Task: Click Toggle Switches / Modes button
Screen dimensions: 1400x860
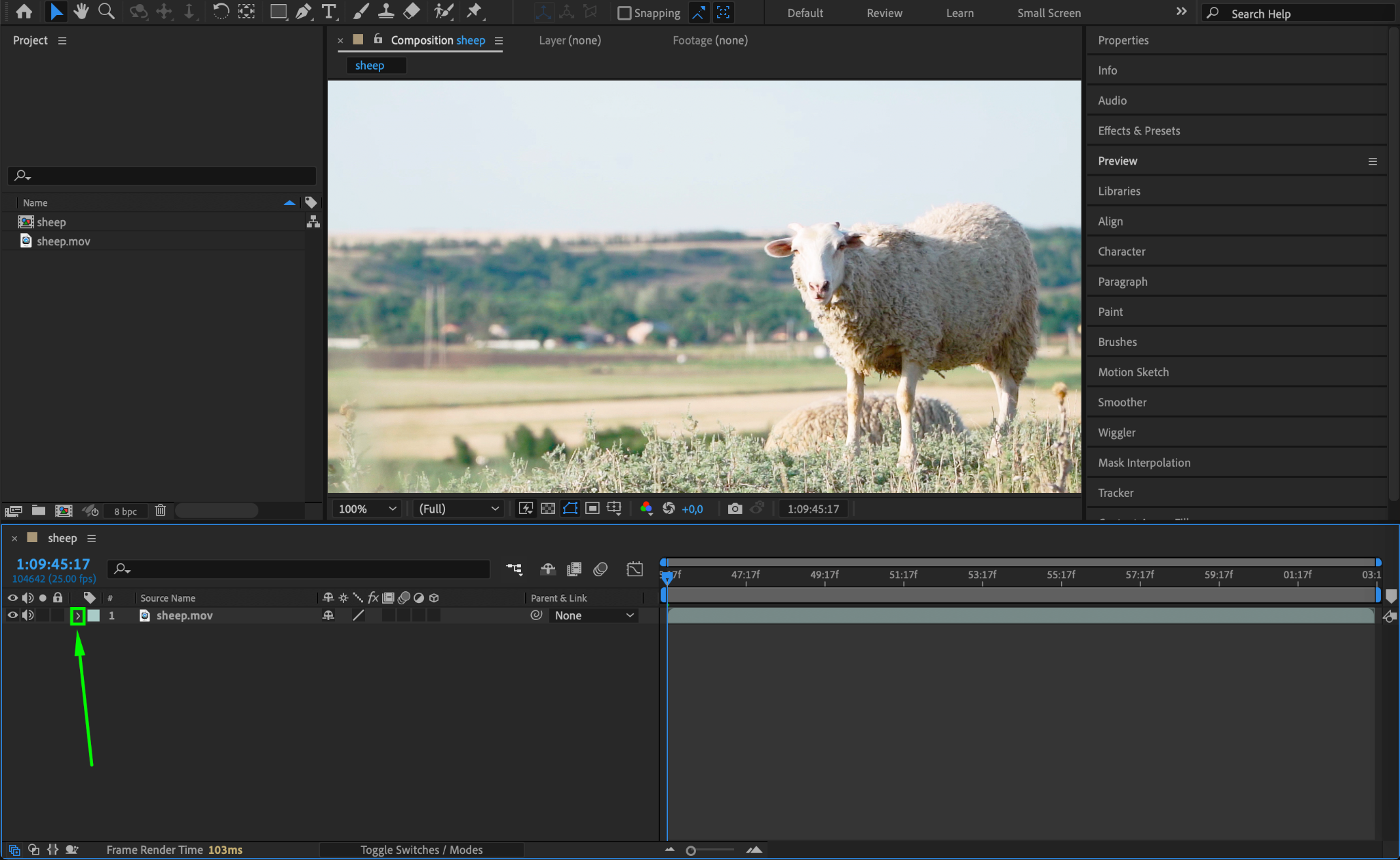Action: coord(421,850)
